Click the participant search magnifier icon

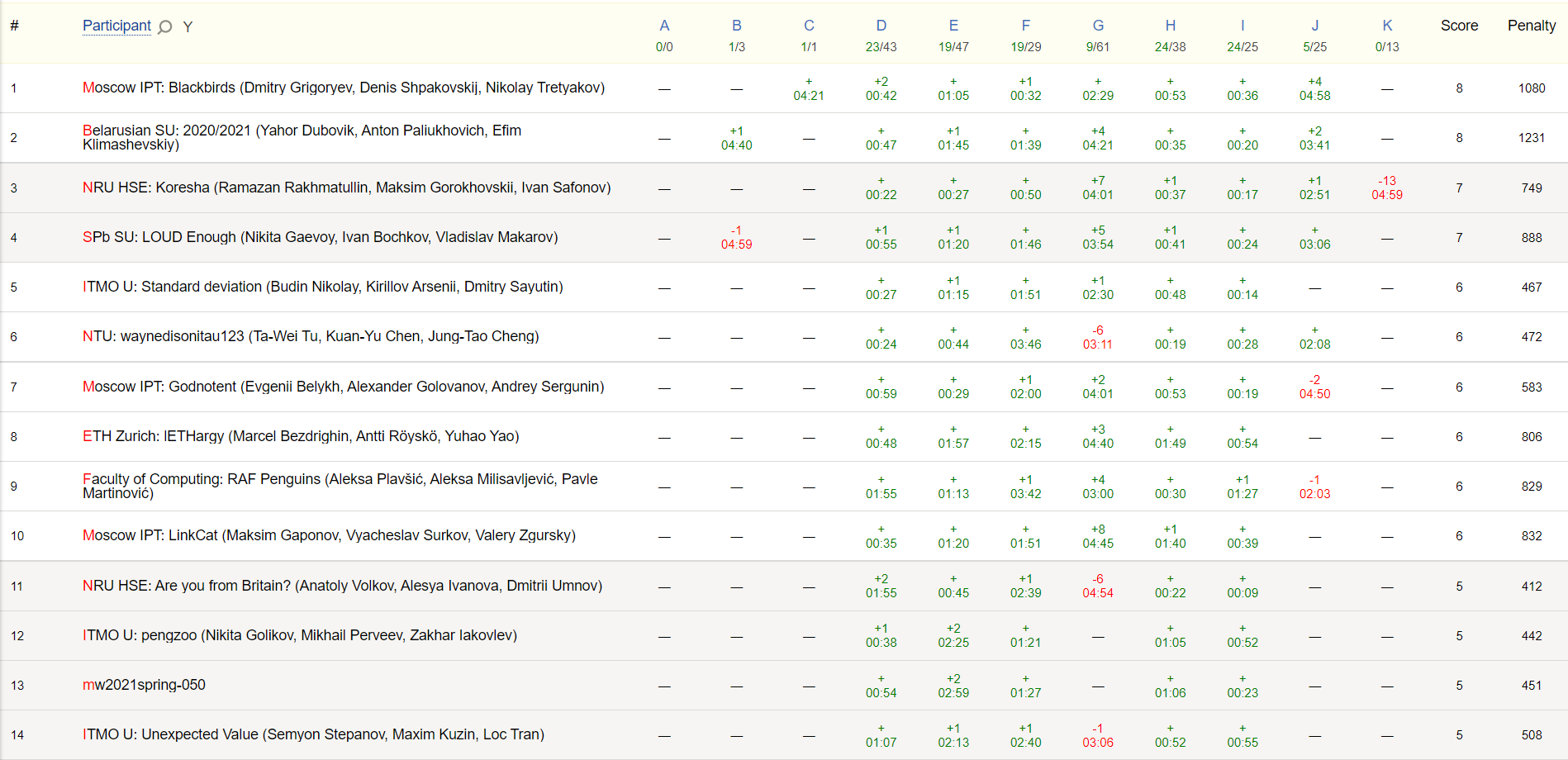tap(165, 27)
